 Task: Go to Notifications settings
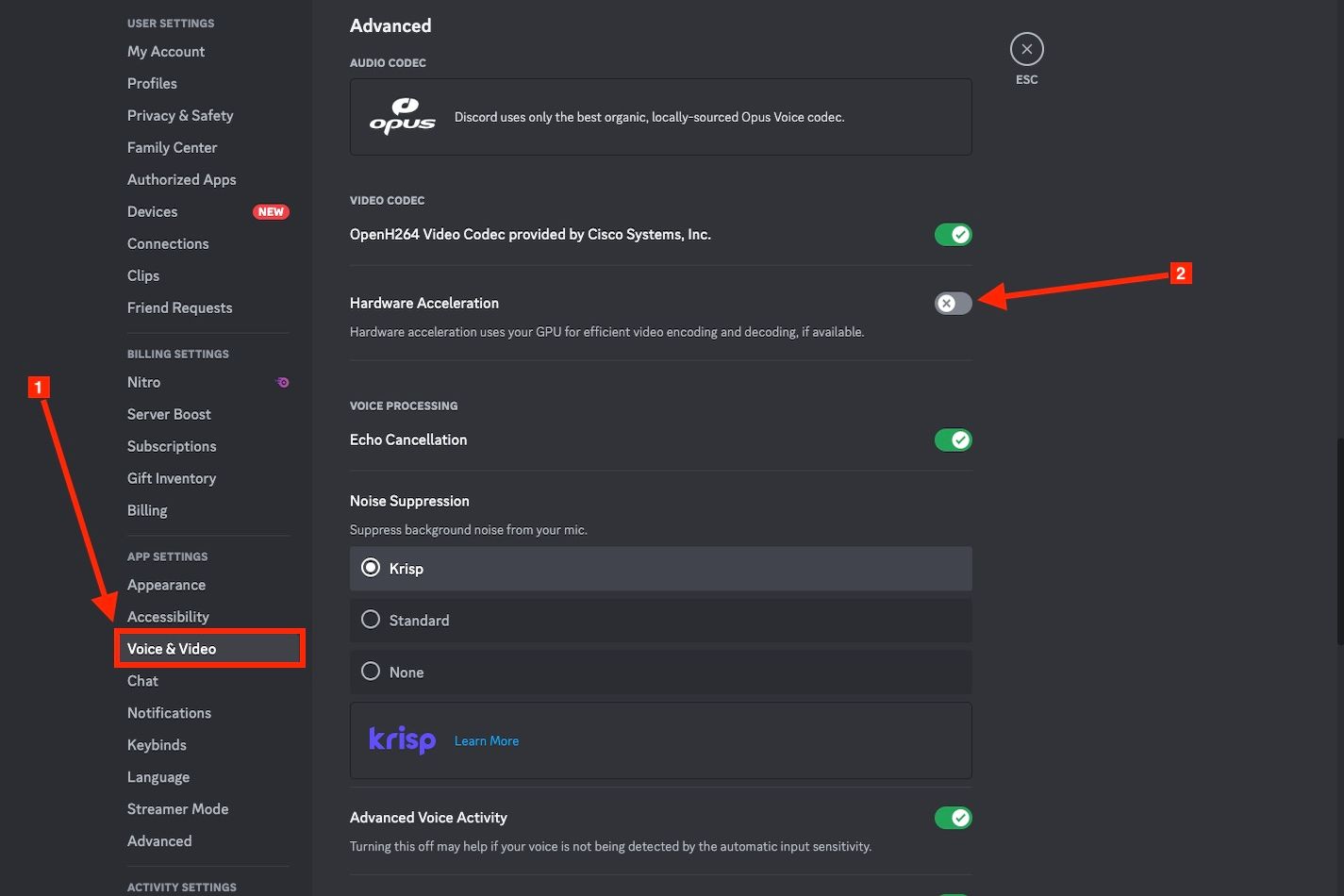(x=169, y=712)
